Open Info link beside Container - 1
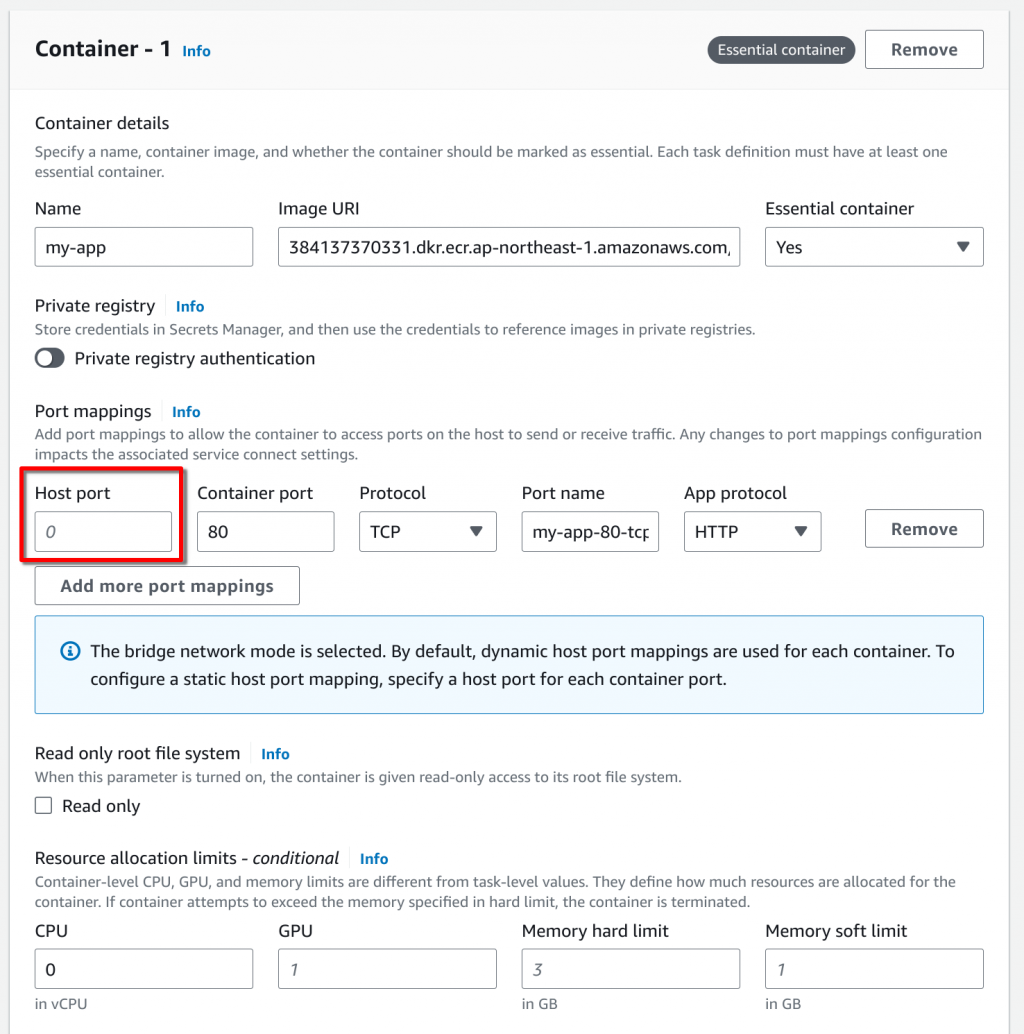 (196, 51)
